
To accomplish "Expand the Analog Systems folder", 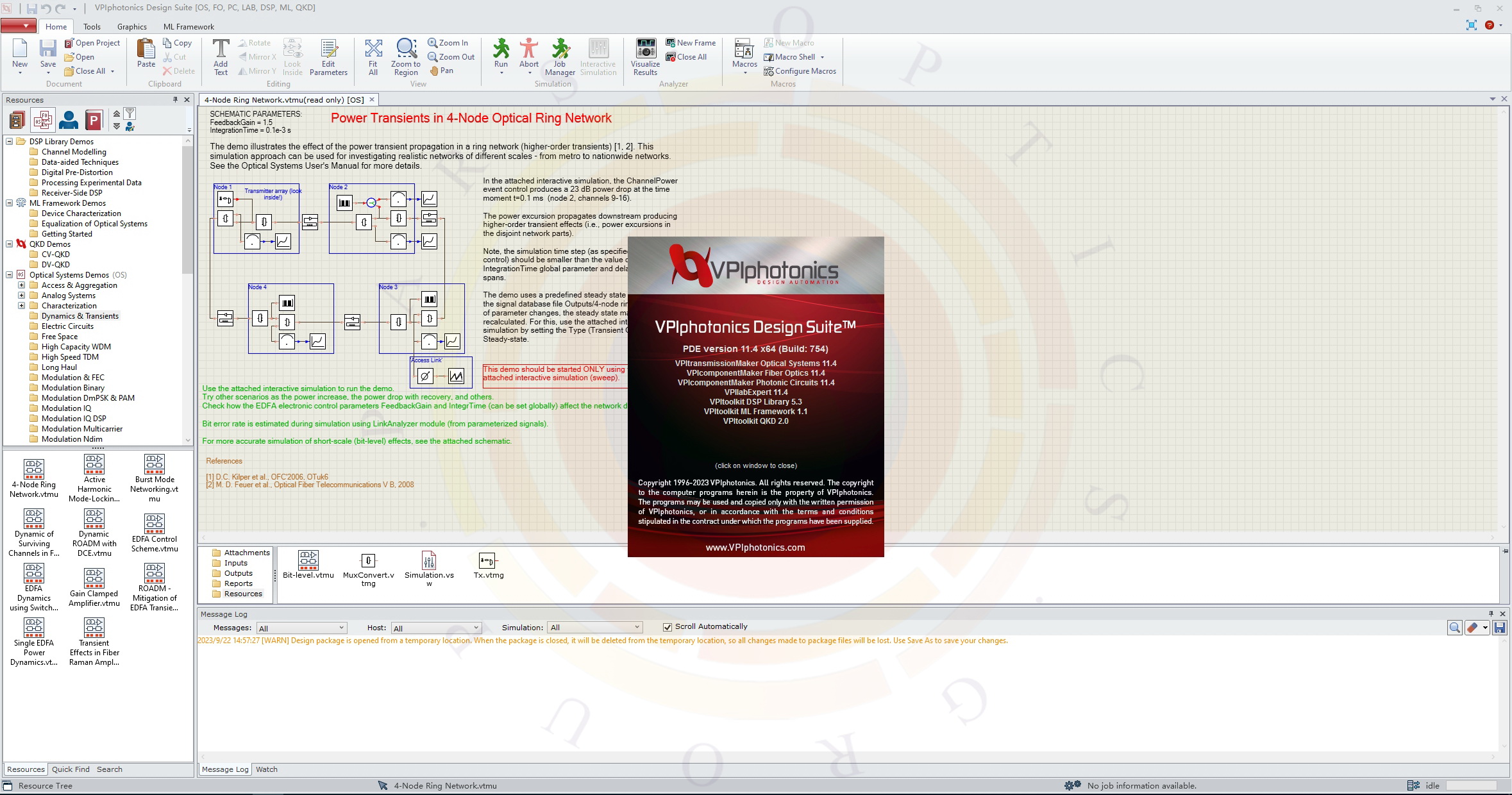I will pyautogui.click(x=21, y=296).
